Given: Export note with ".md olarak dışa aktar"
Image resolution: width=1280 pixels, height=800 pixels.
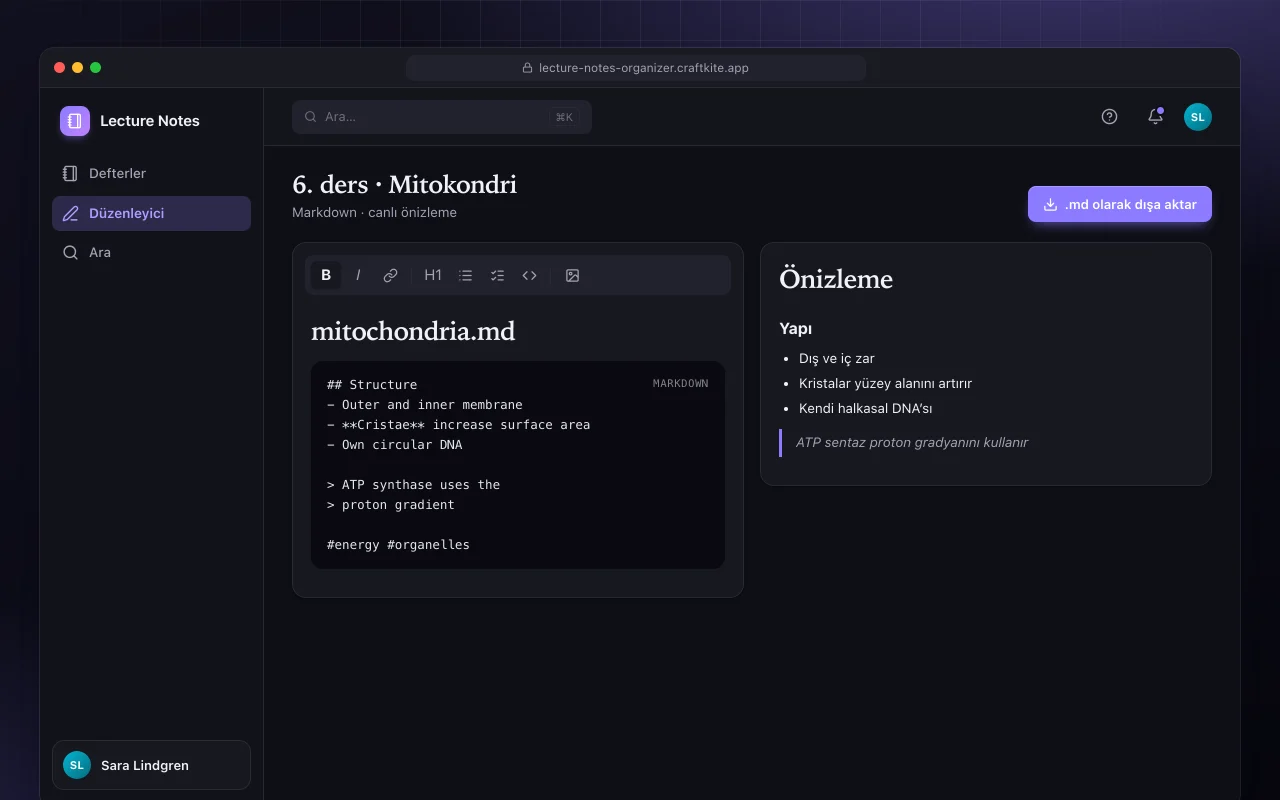Looking at the screenshot, I should click(x=1120, y=204).
